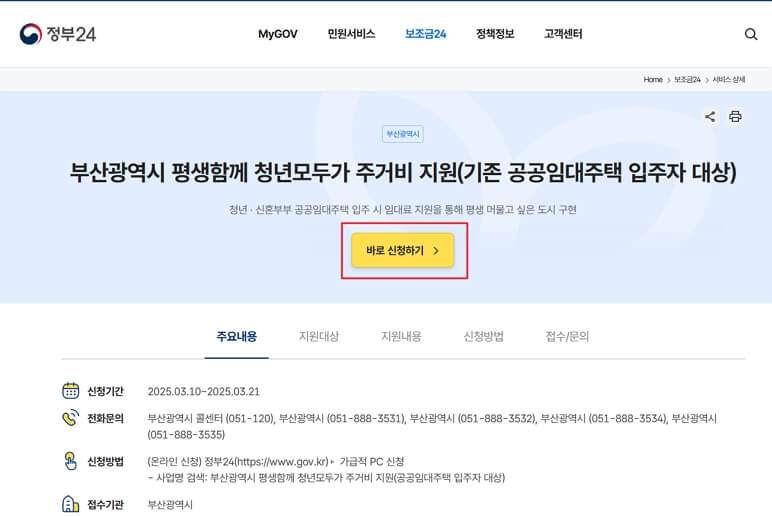
Task: Open the 정책정보 menu
Action: [495, 34]
